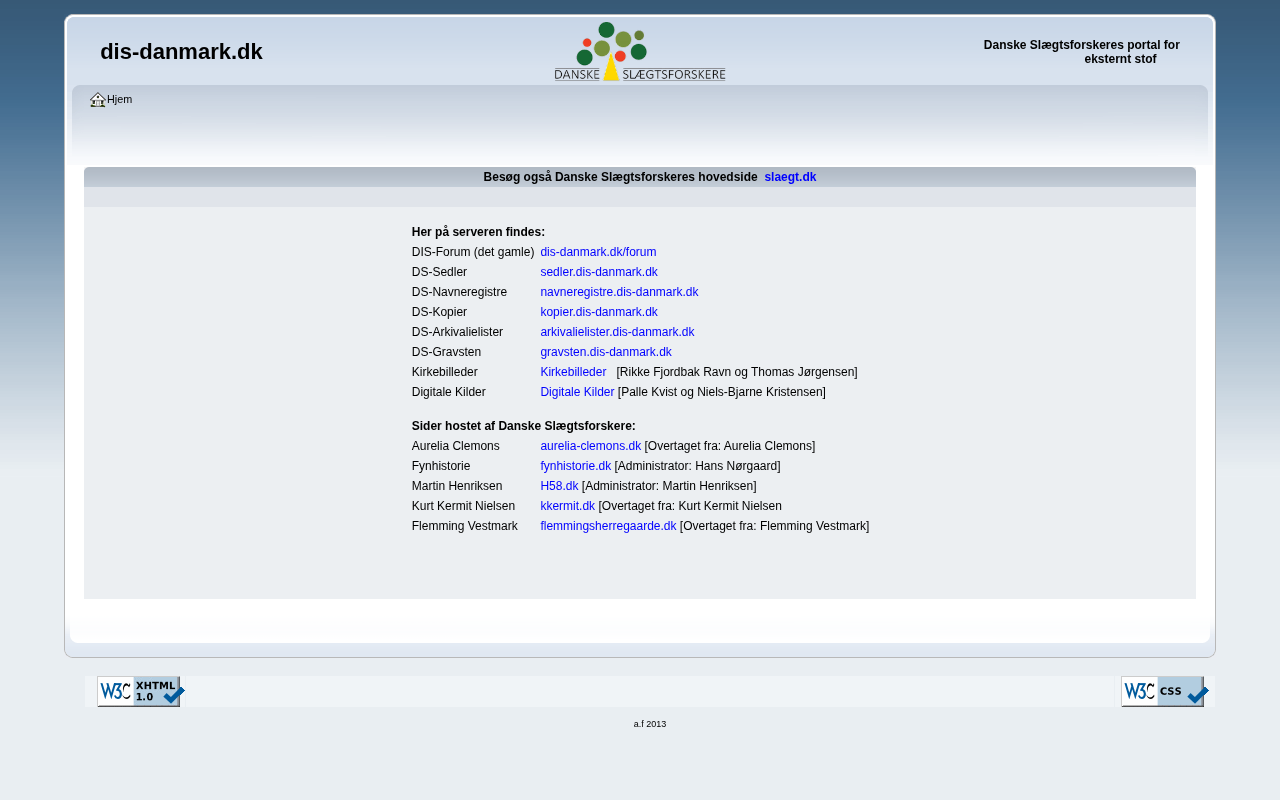
Task: Click the 'Flemming Vestmark' name cell
Action: click(465, 526)
